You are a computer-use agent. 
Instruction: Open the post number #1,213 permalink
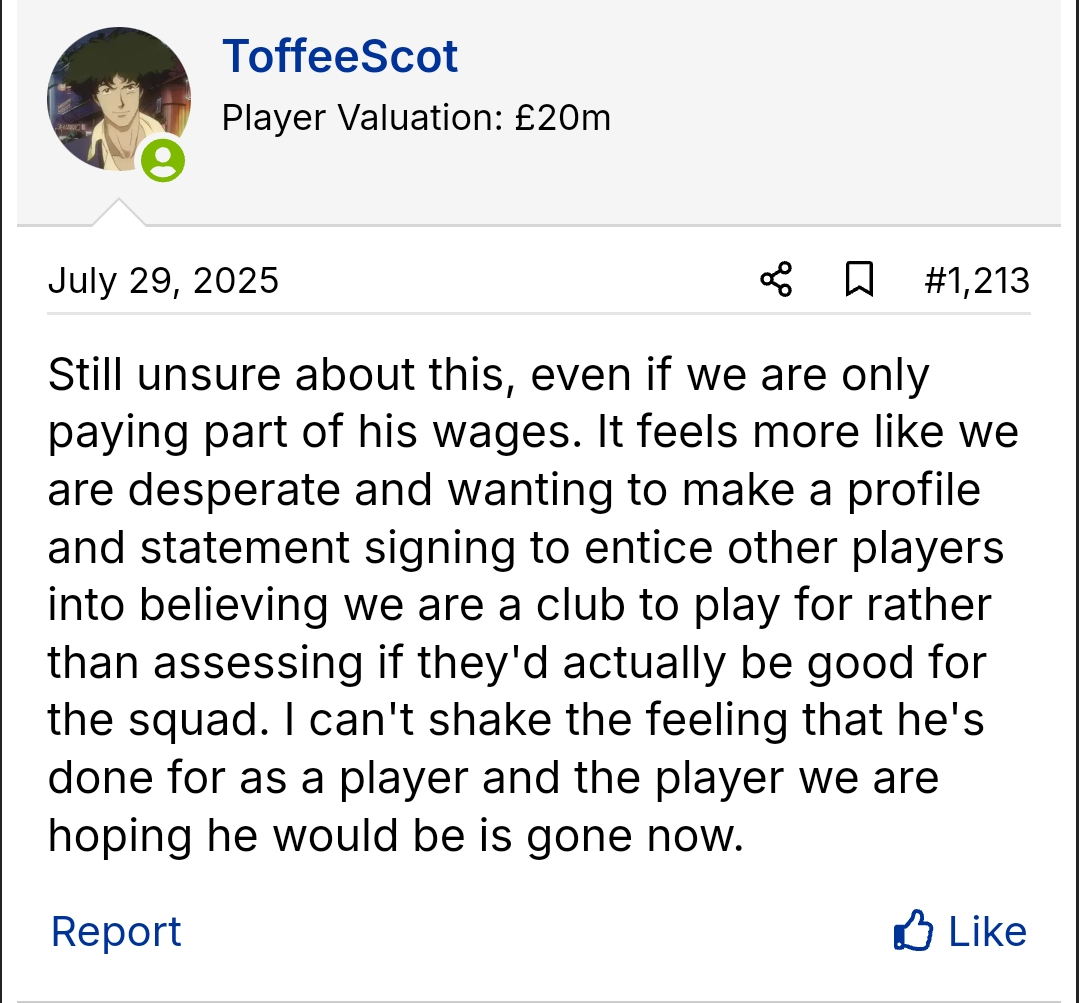pos(976,280)
